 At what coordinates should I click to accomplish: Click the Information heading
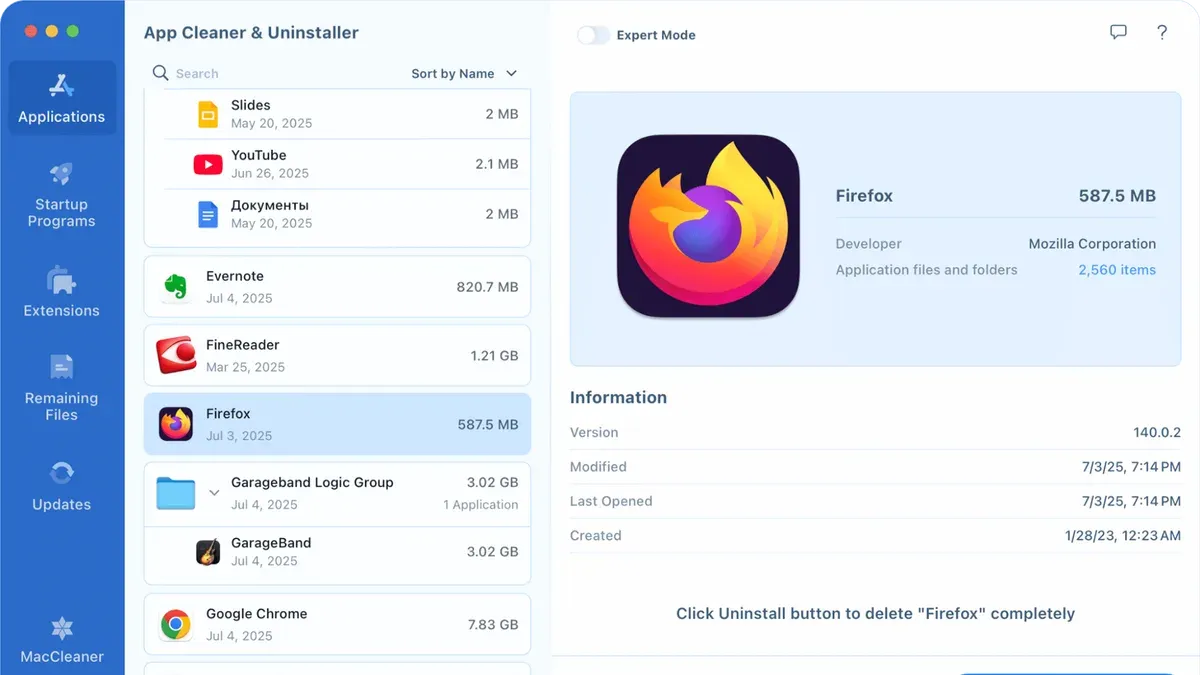pyautogui.click(x=618, y=397)
